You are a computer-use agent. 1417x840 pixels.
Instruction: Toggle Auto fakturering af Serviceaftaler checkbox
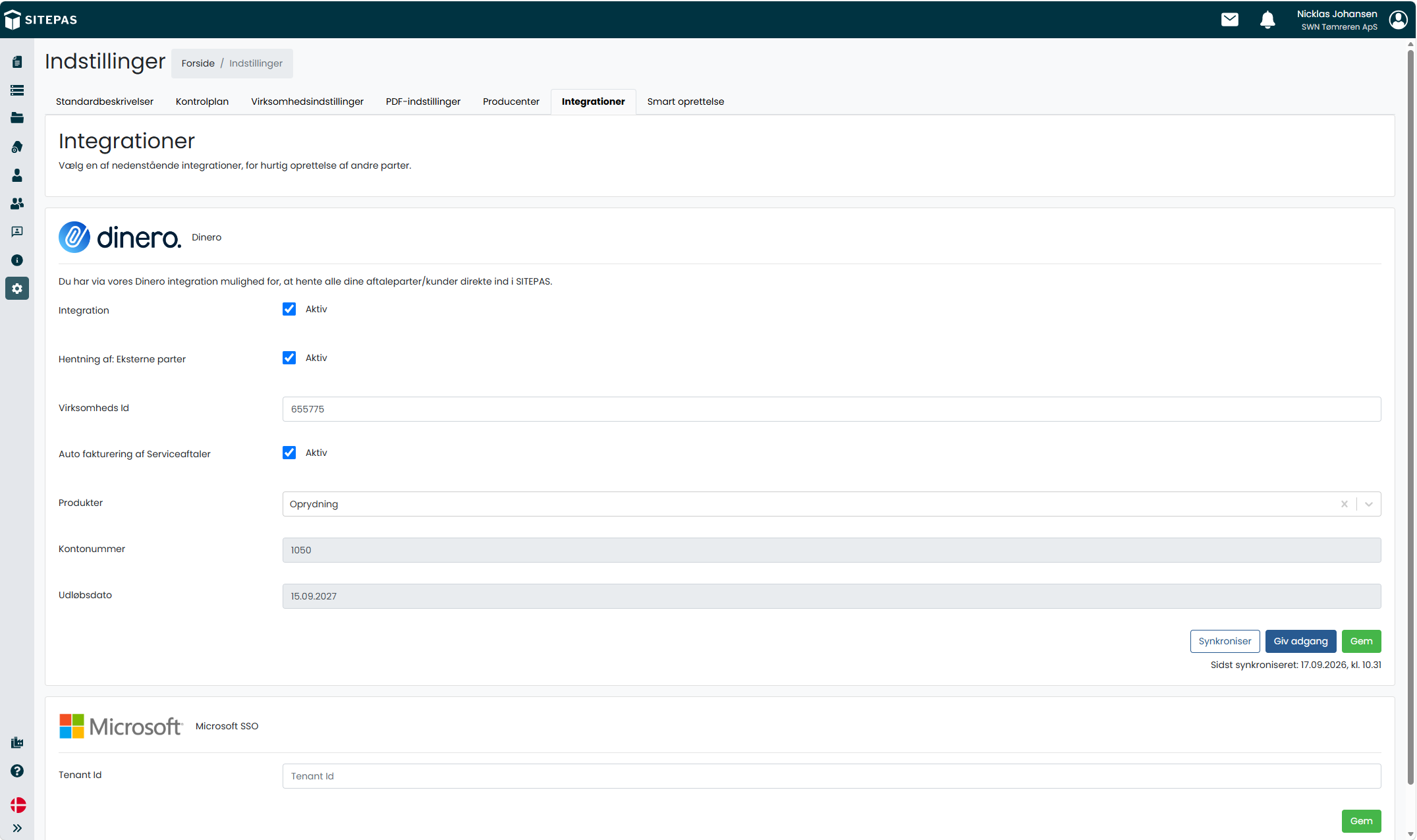pos(289,453)
